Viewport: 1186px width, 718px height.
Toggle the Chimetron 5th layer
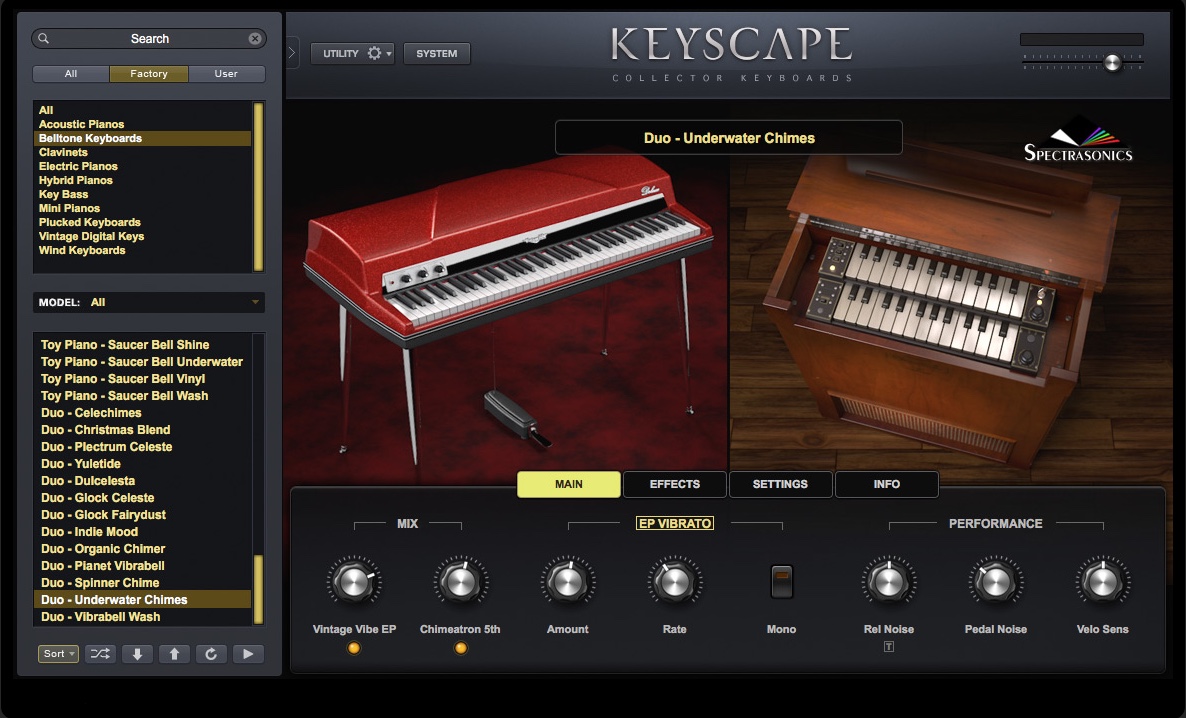point(461,648)
